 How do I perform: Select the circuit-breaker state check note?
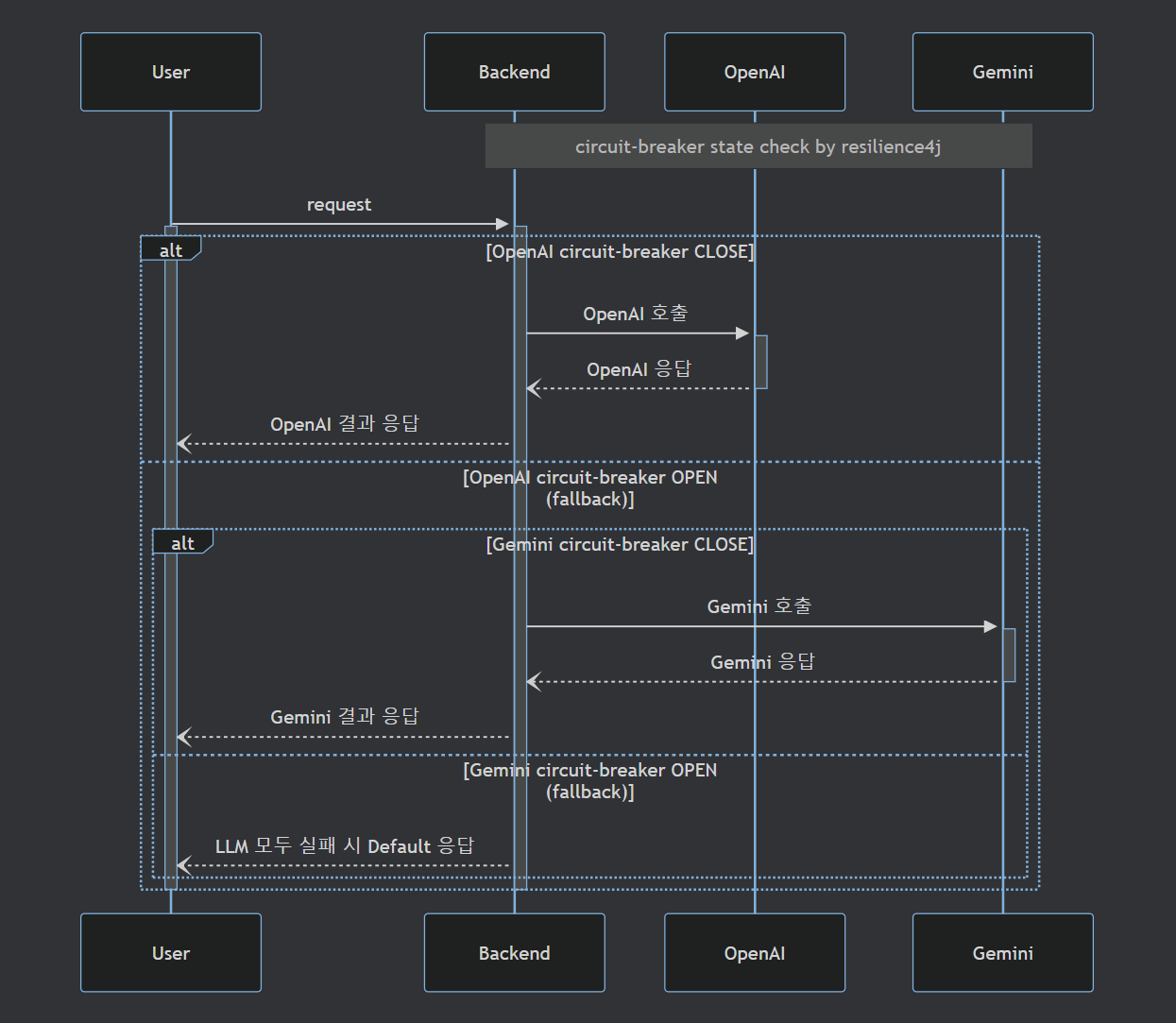pyautogui.click(x=758, y=146)
